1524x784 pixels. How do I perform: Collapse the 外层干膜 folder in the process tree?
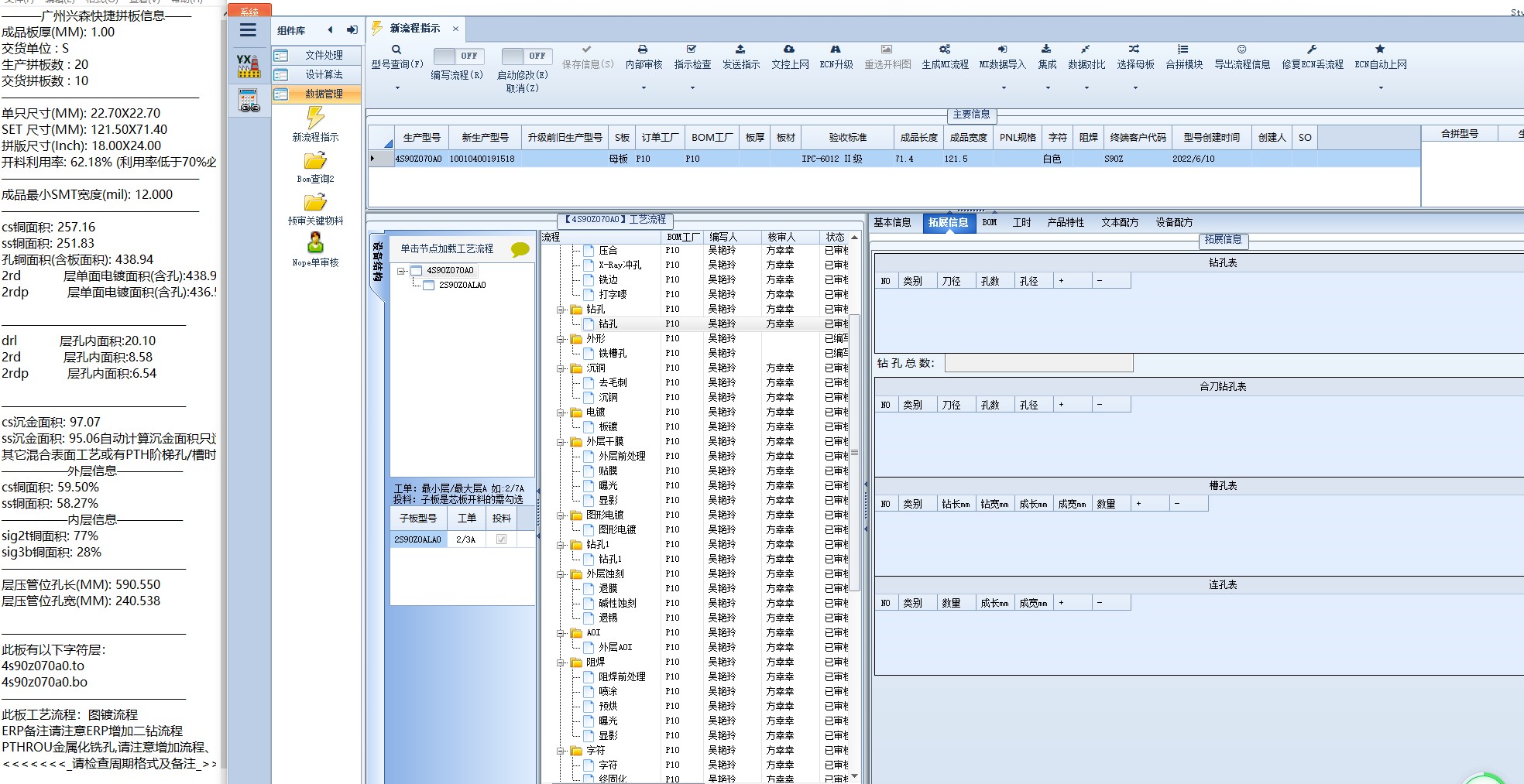click(560, 442)
